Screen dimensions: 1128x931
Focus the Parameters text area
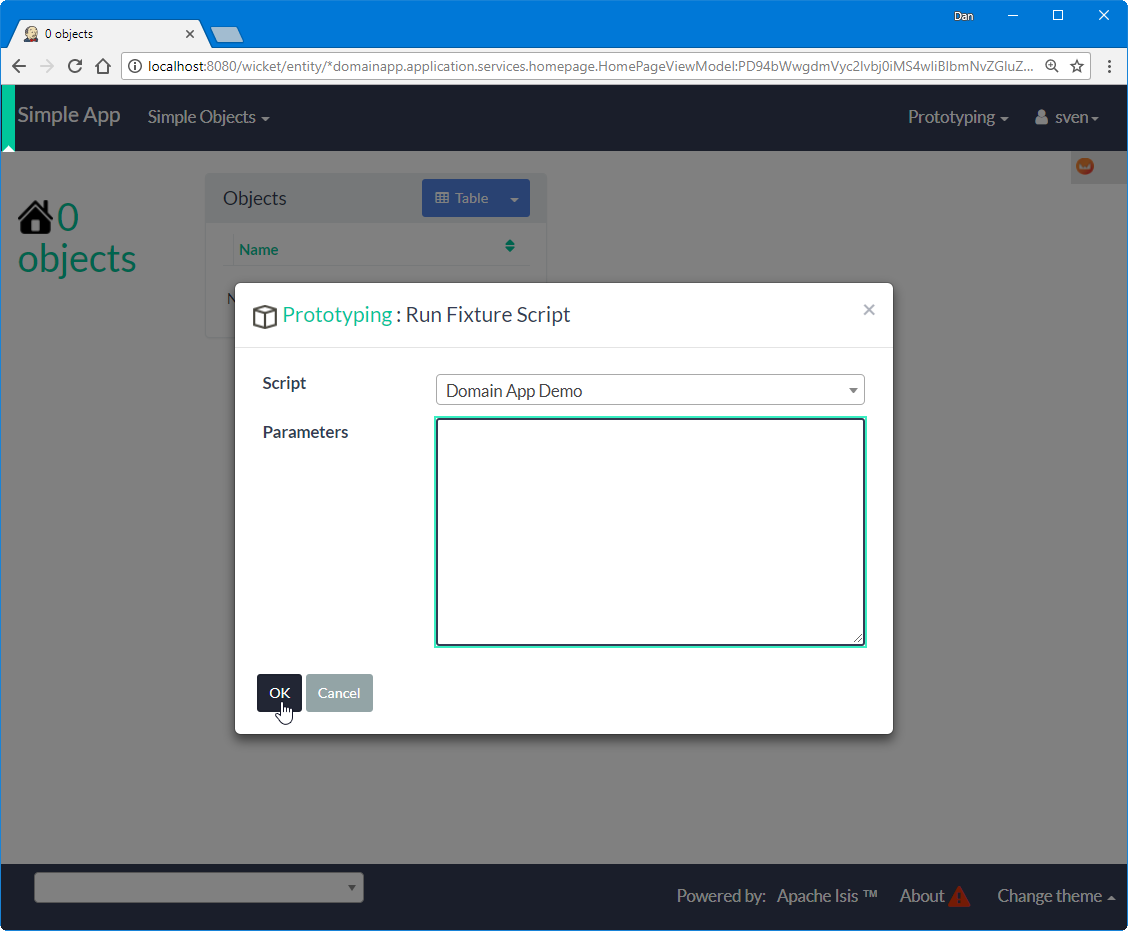pos(650,532)
